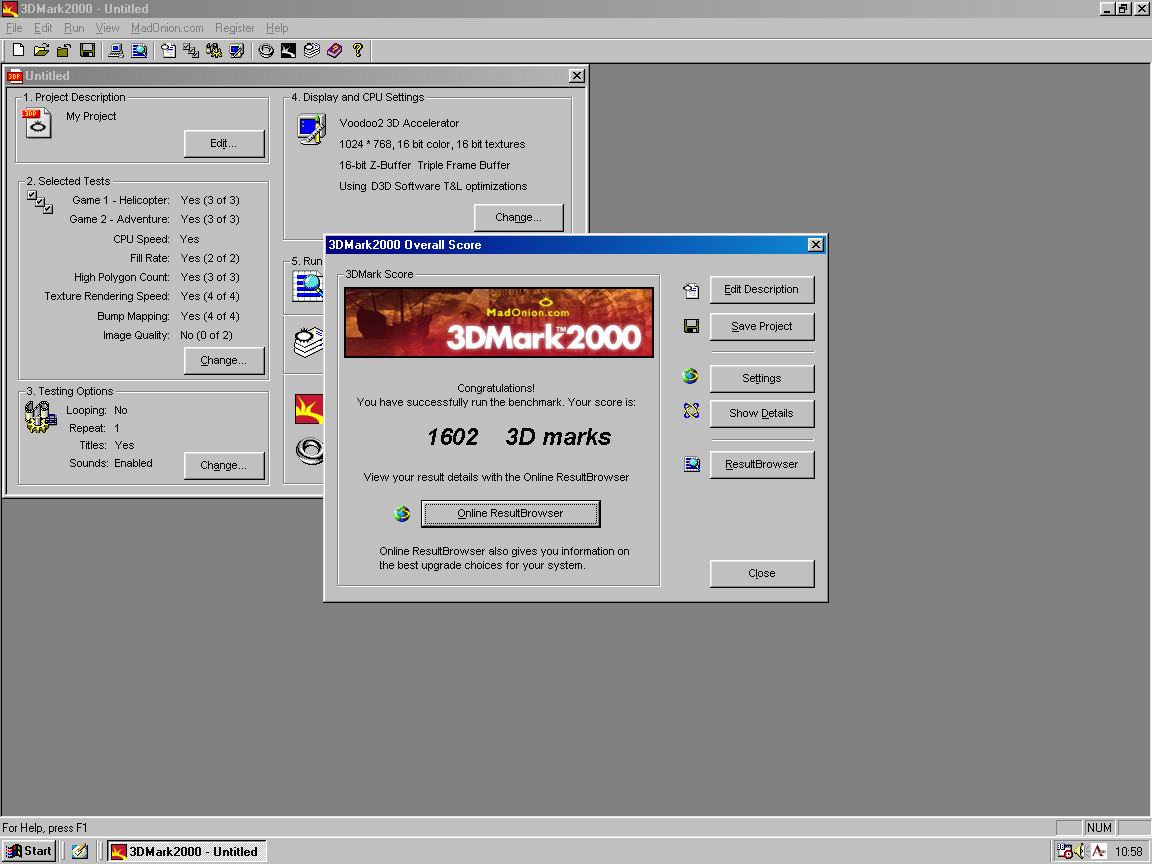This screenshot has width=1152, height=864.
Task: Click the purple help book toolbar icon
Action: [x=334, y=50]
